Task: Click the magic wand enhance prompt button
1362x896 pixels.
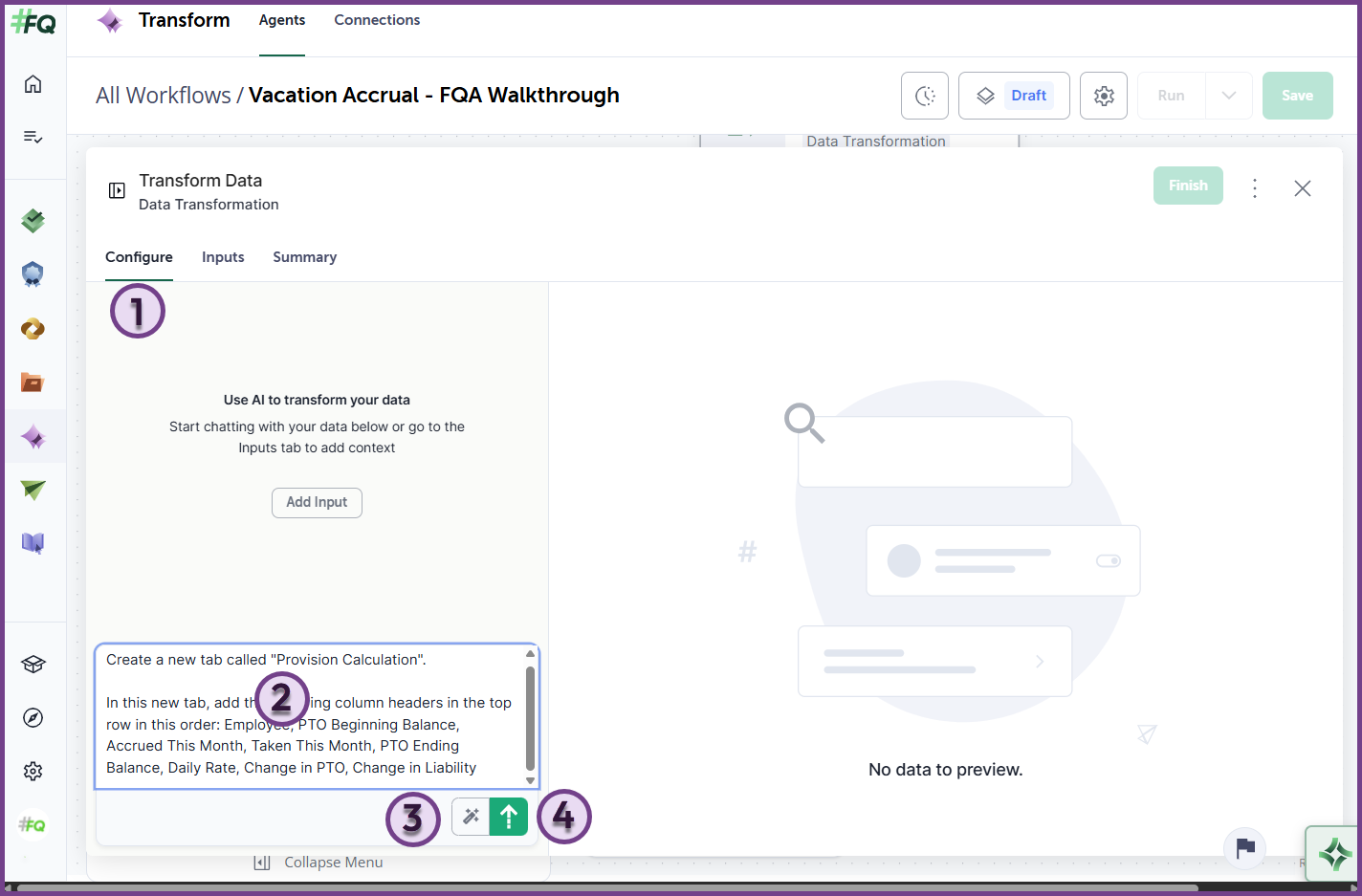Action: click(471, 817)
